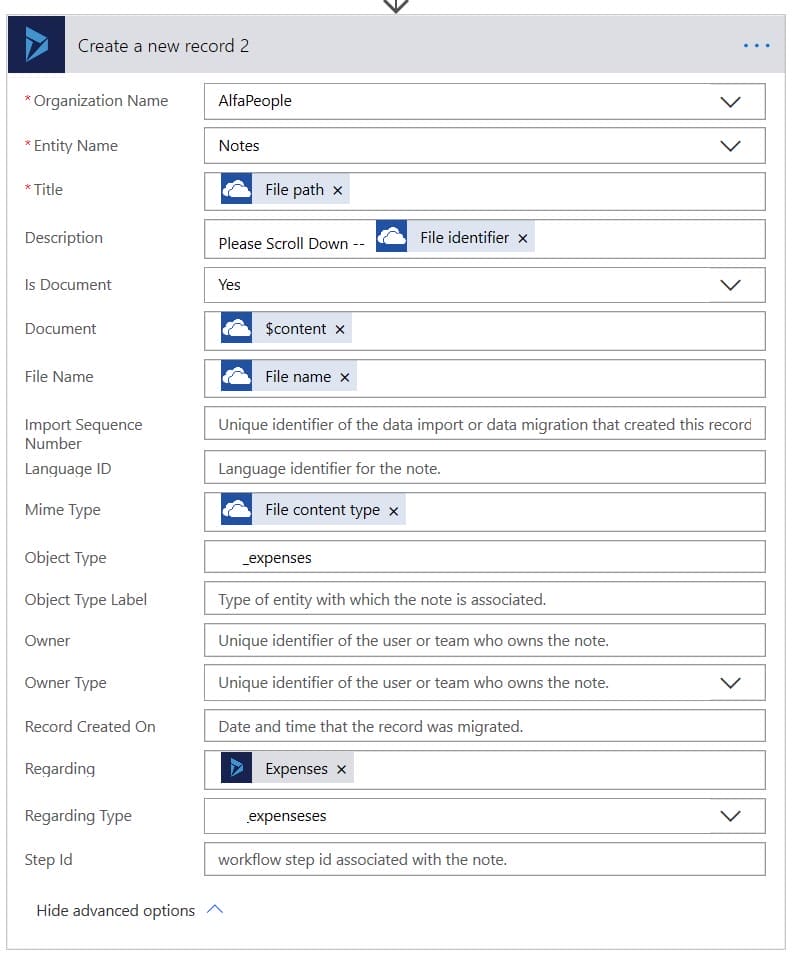
Task: Select the OneDrive icon on the File path token
Action: 236,188
